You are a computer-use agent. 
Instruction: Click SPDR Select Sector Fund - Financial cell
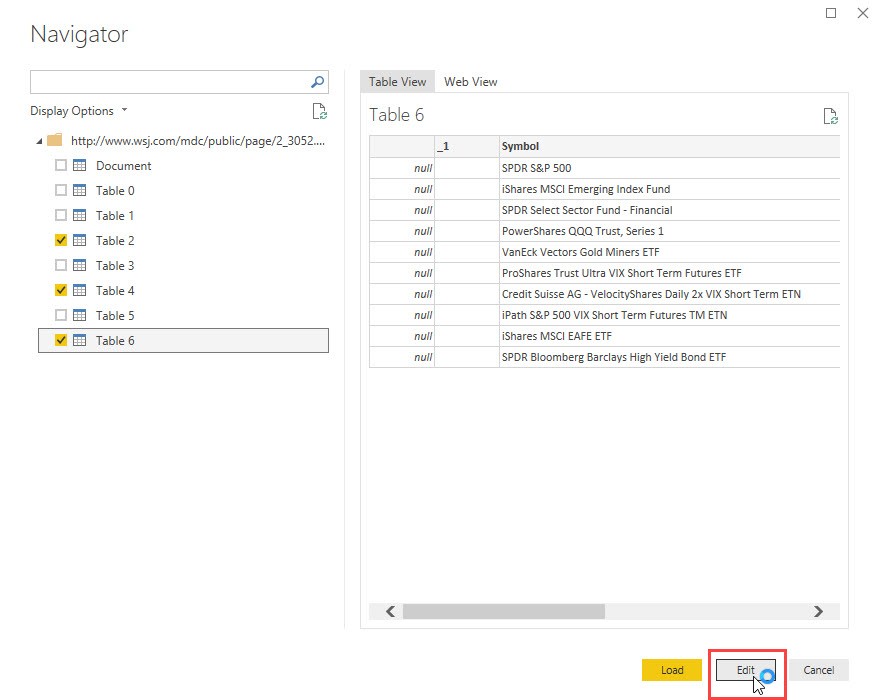(x=669, y=210)
